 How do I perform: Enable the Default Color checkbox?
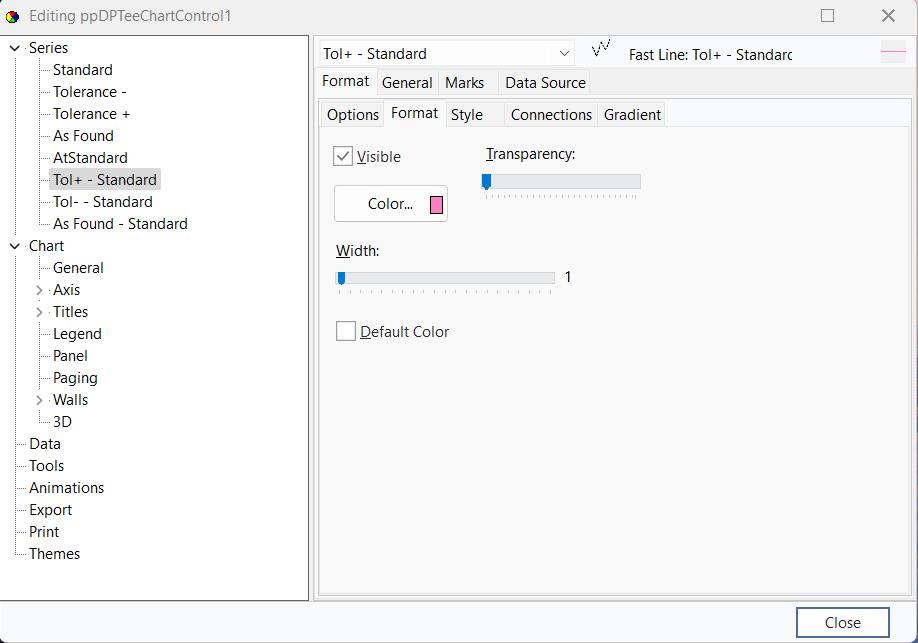[346, 332]
